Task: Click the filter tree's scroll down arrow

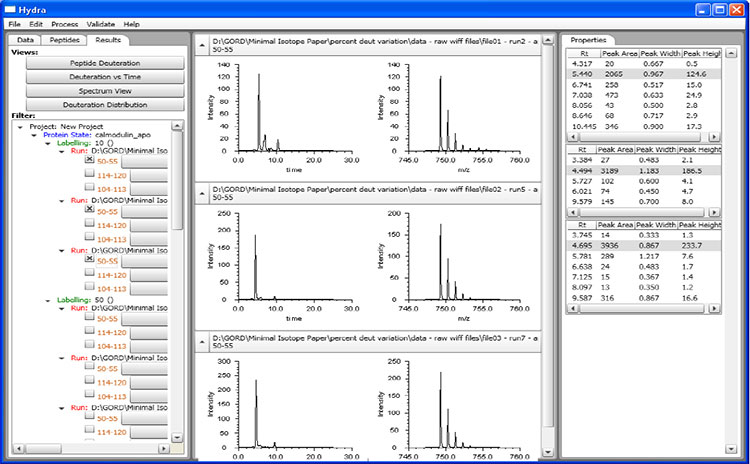Action: click(x=177, y=437)
